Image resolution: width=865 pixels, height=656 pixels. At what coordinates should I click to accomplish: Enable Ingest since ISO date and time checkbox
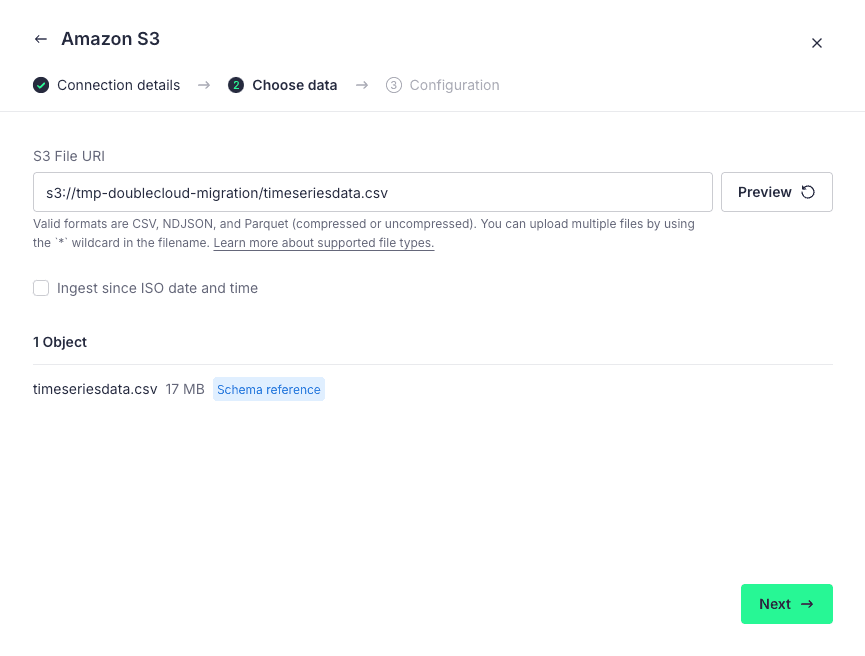point(41,288)
